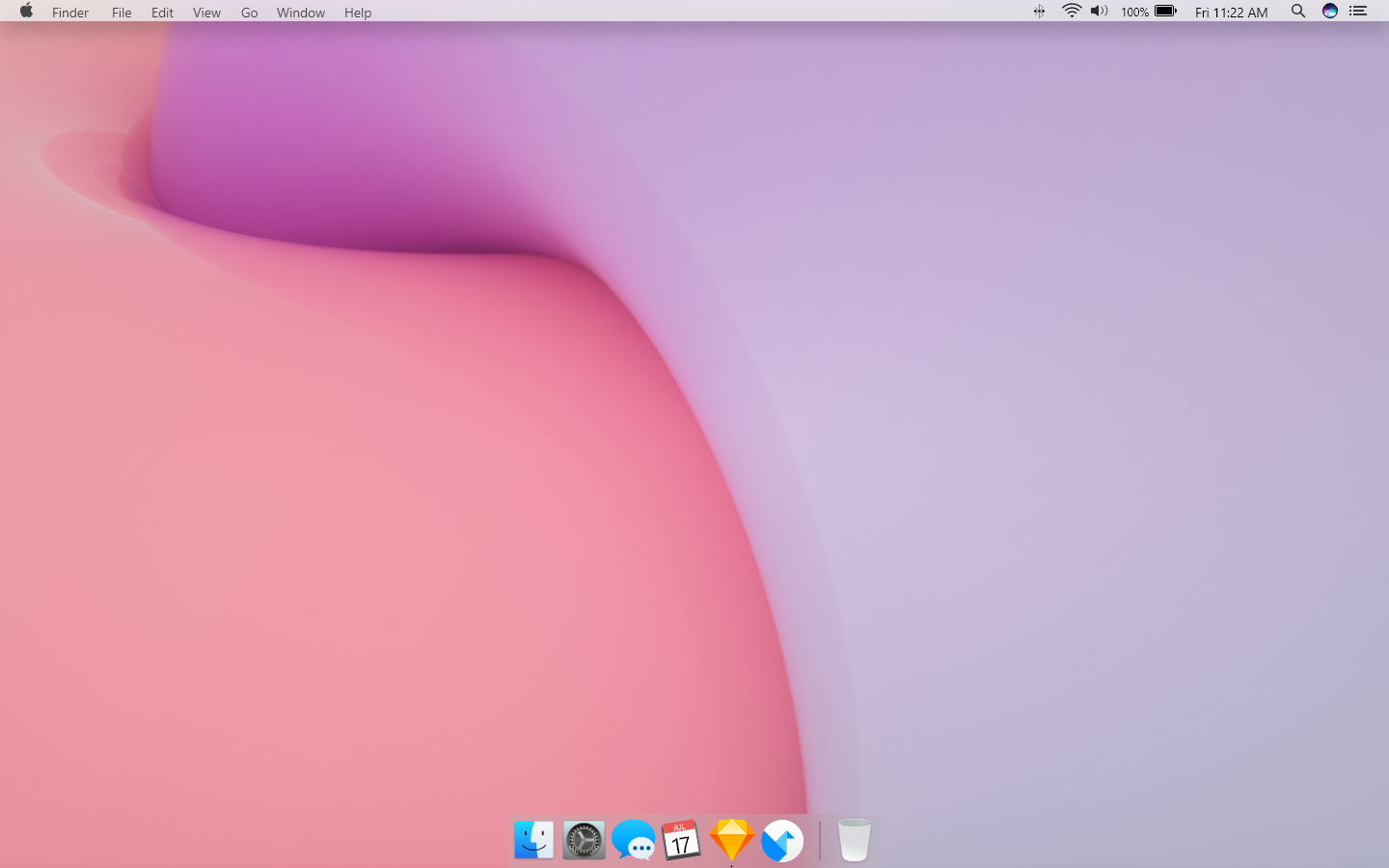Image resolution: width=1389 pixels, height=868 pixels.
Task: Open Spotlight search magnifying glass
Action: [x=1298, y=12]
